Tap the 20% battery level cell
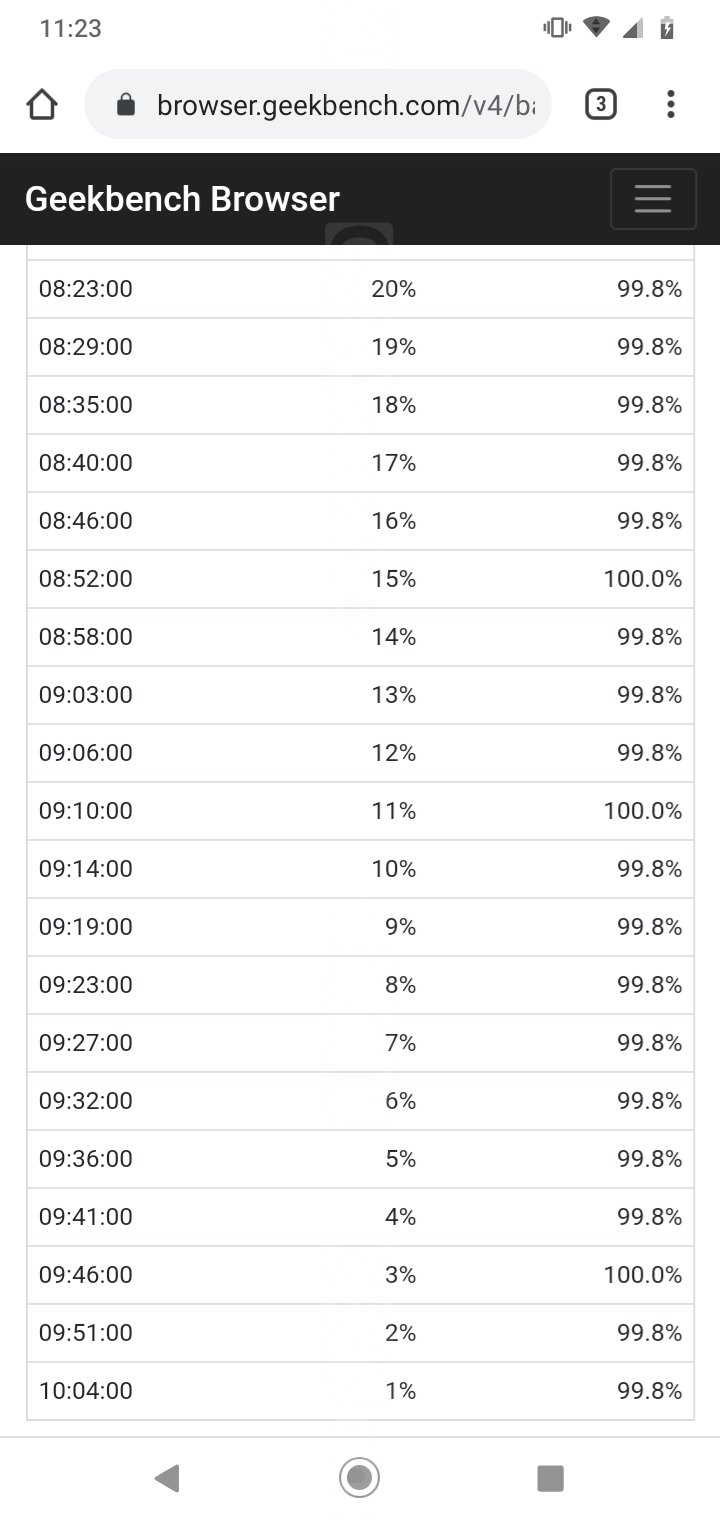The image size is (720, 1520). click(393, 289)
